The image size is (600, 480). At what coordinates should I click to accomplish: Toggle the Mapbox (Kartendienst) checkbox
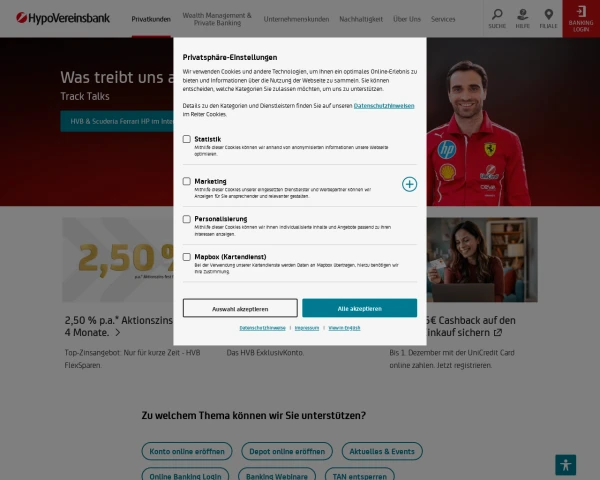tap(186, 257)
